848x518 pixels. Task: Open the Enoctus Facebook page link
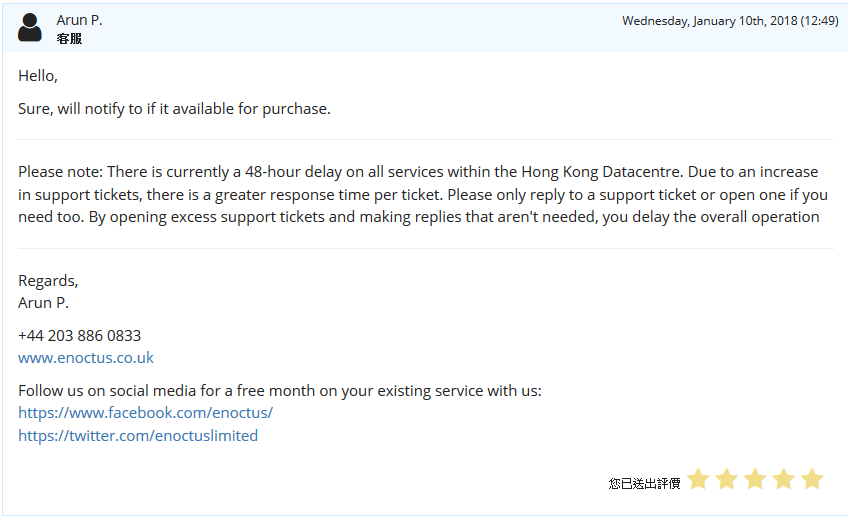point(145,412)
